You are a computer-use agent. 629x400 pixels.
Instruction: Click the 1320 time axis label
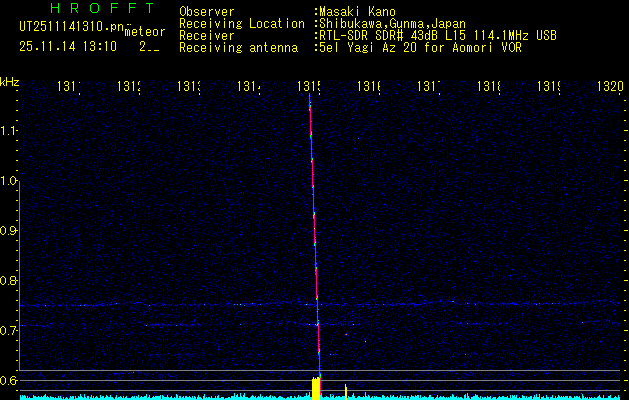coord(609,87)
